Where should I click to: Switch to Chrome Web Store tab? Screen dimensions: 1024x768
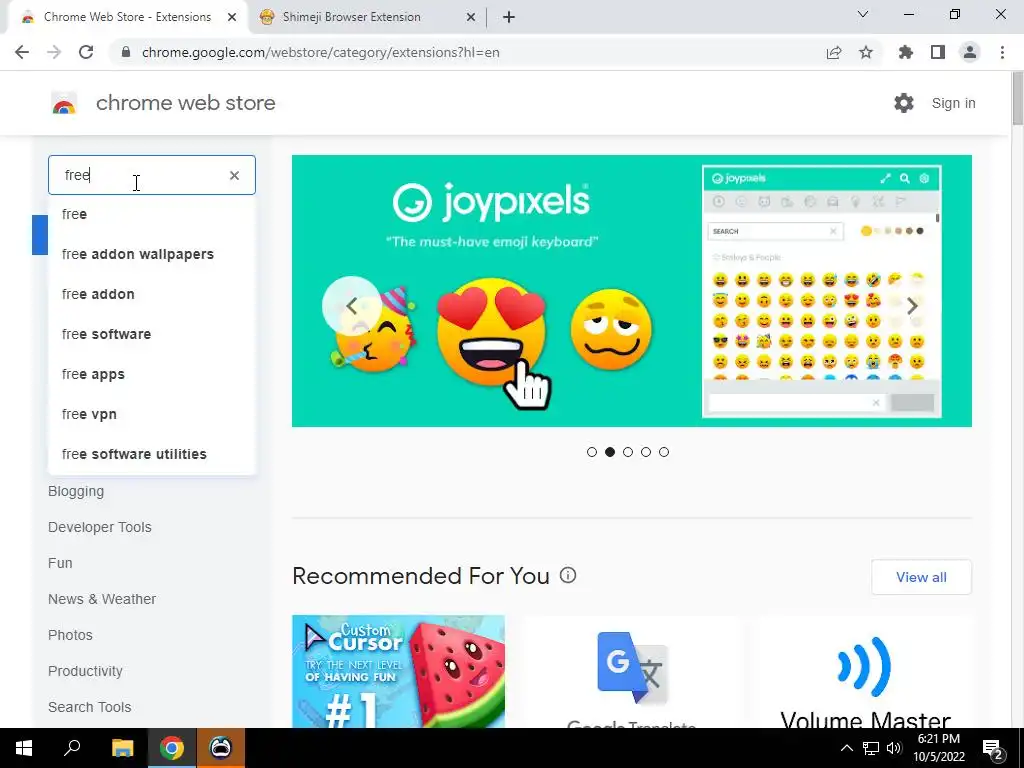tap(127, 17)
